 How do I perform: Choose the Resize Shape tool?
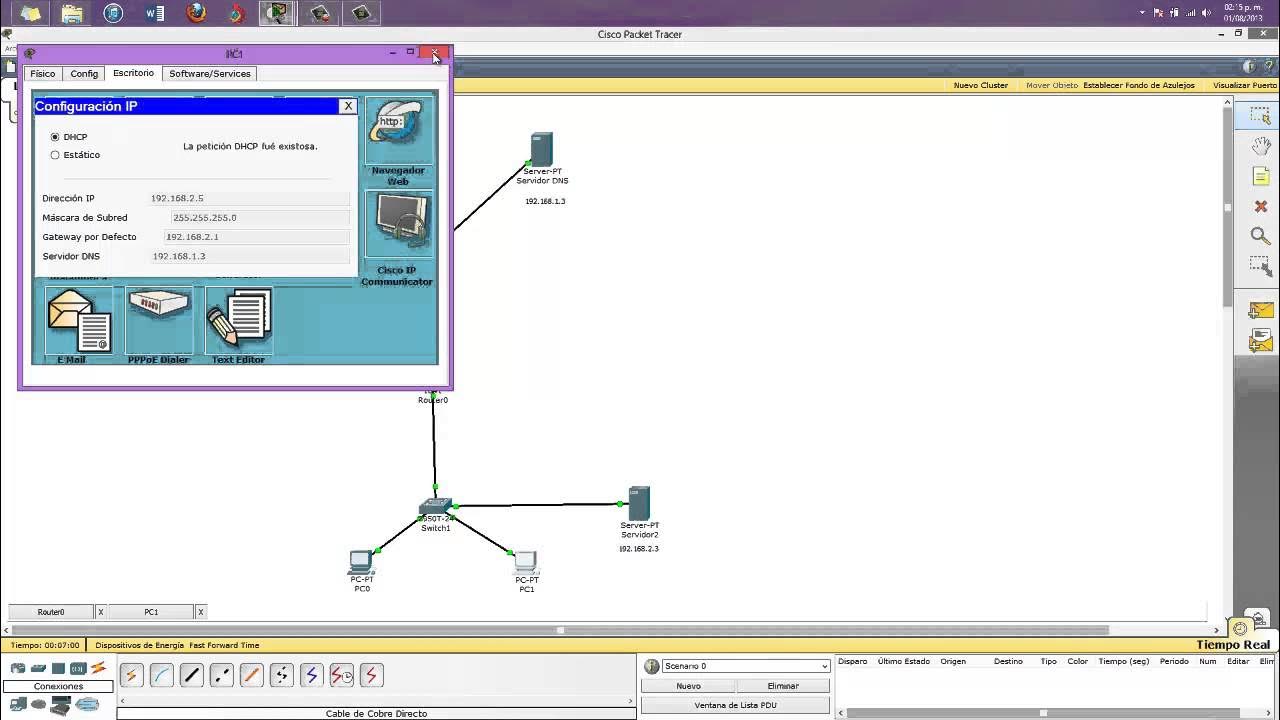point(1260,266)
